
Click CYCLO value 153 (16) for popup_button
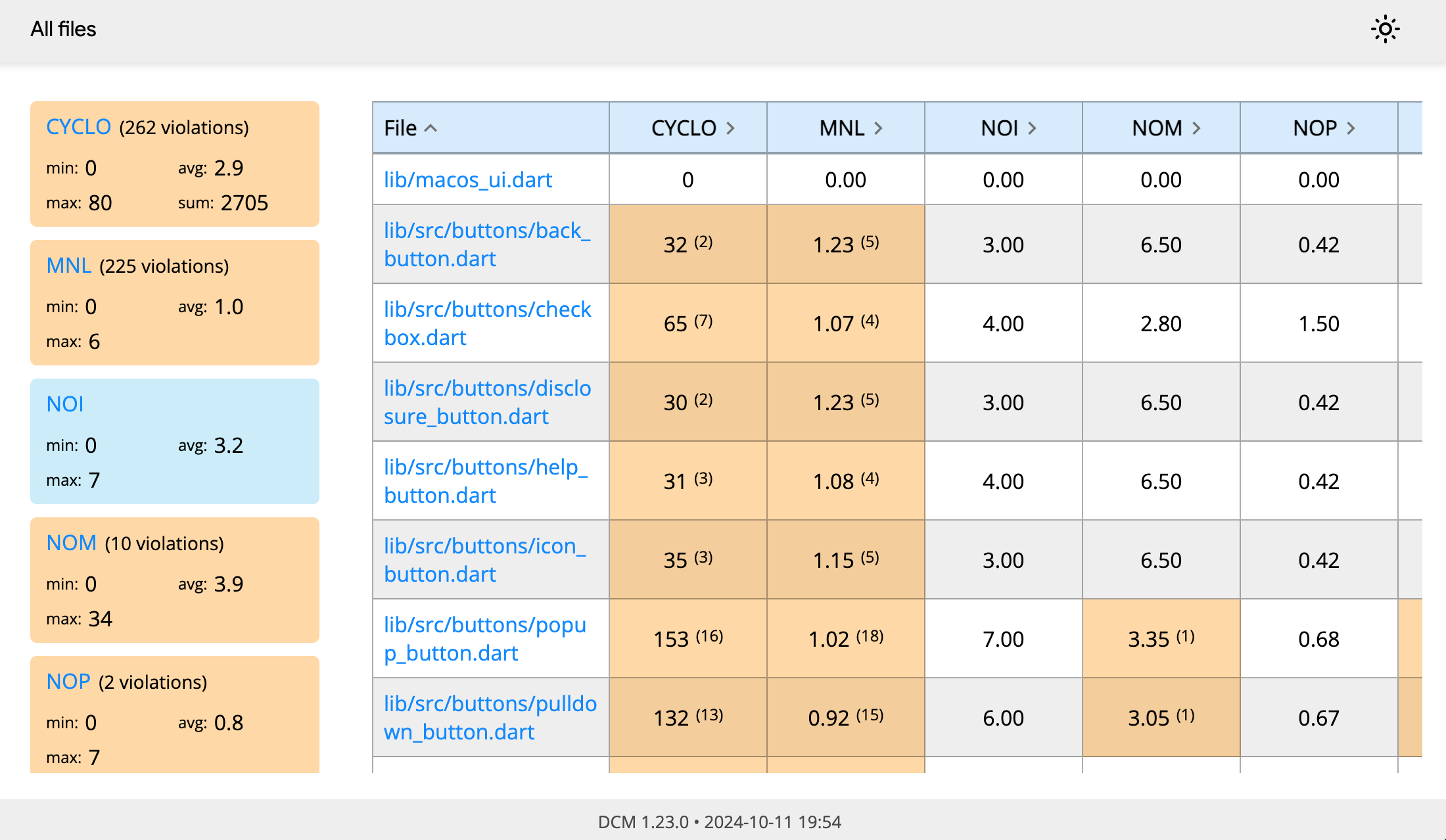pyautogui.click(x=688, y=638)
